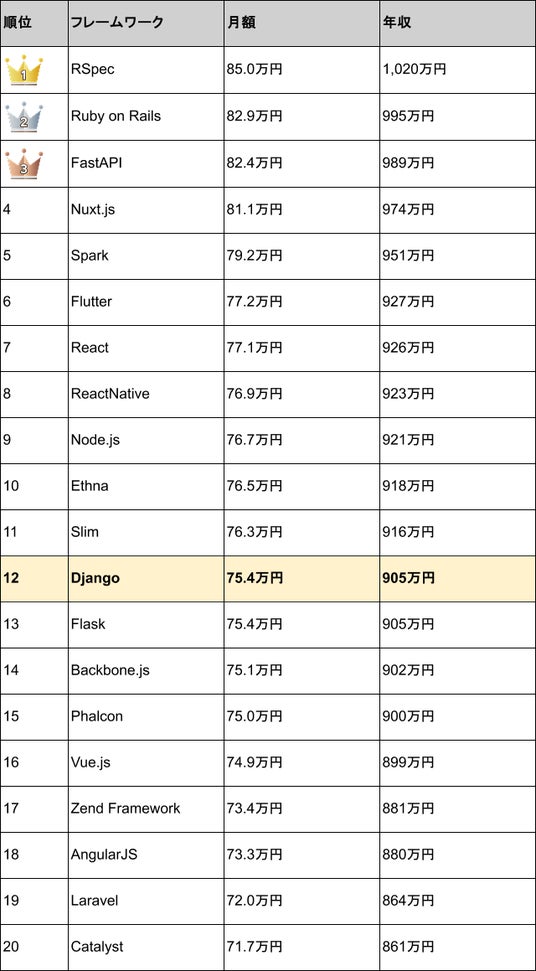Select the Zend Framework cell
Image resolution: width=536 pixels, height=971 pixels.
click(x=146, y=808)
